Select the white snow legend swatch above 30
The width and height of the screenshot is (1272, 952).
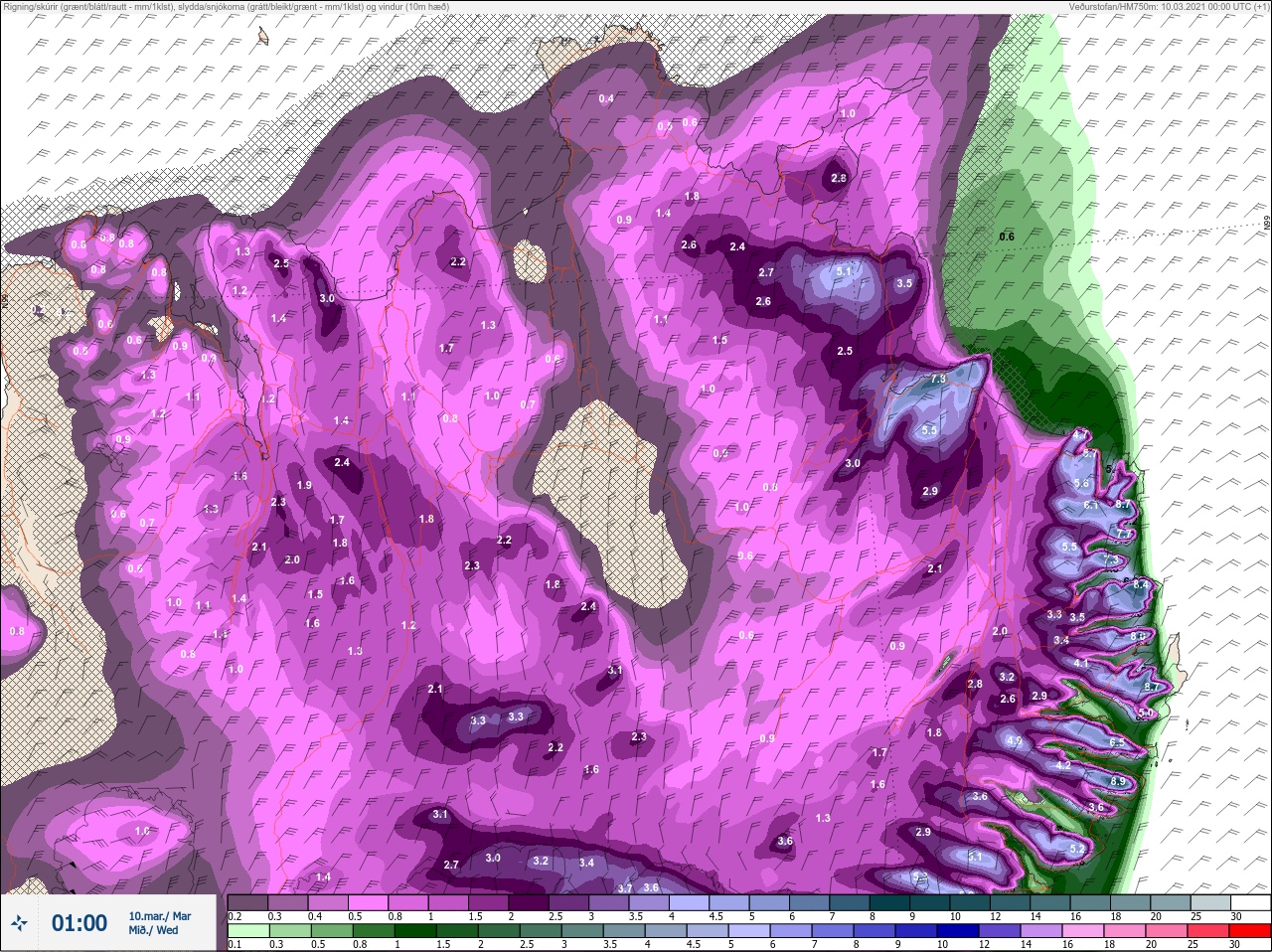pyautogui.click(x=1249, y=902)
